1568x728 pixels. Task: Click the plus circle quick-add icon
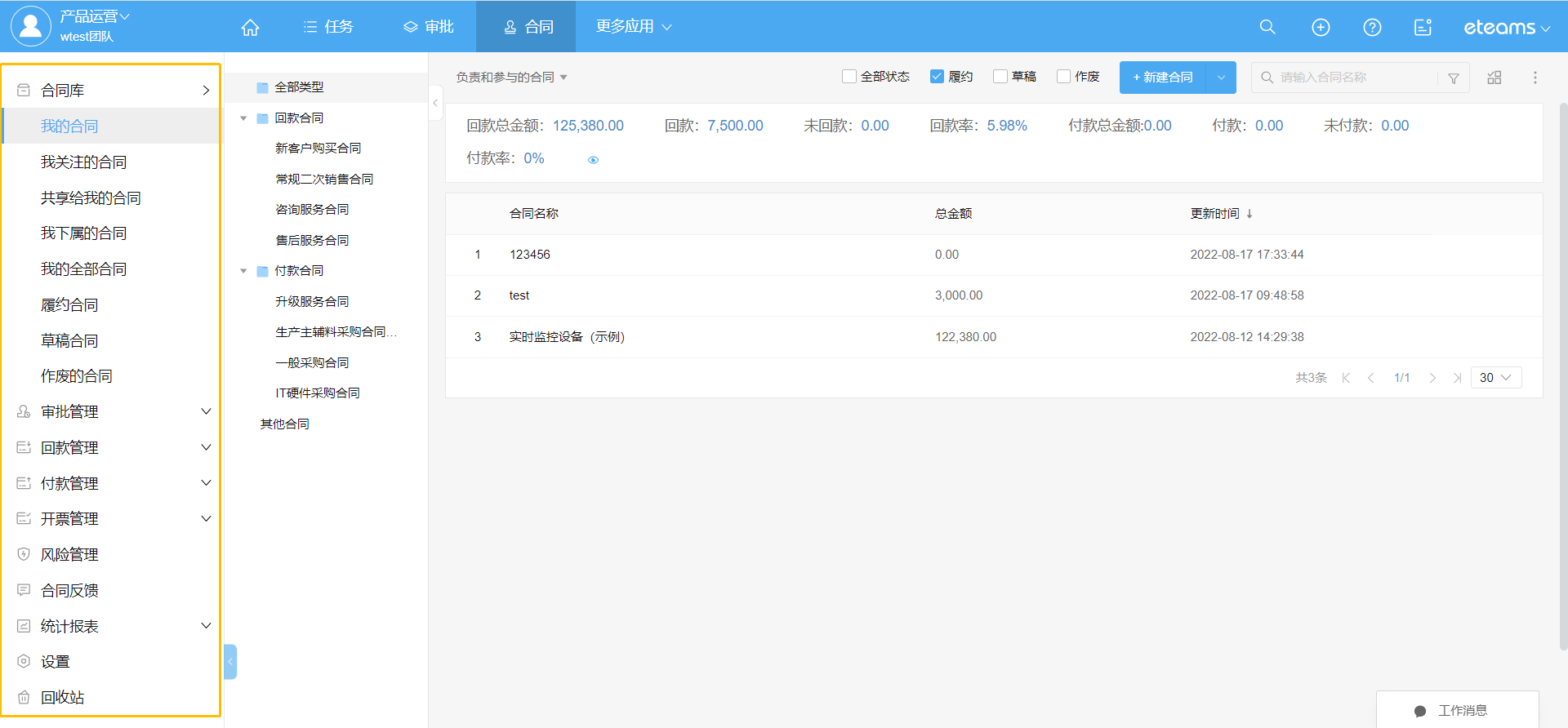(1320, 28)
